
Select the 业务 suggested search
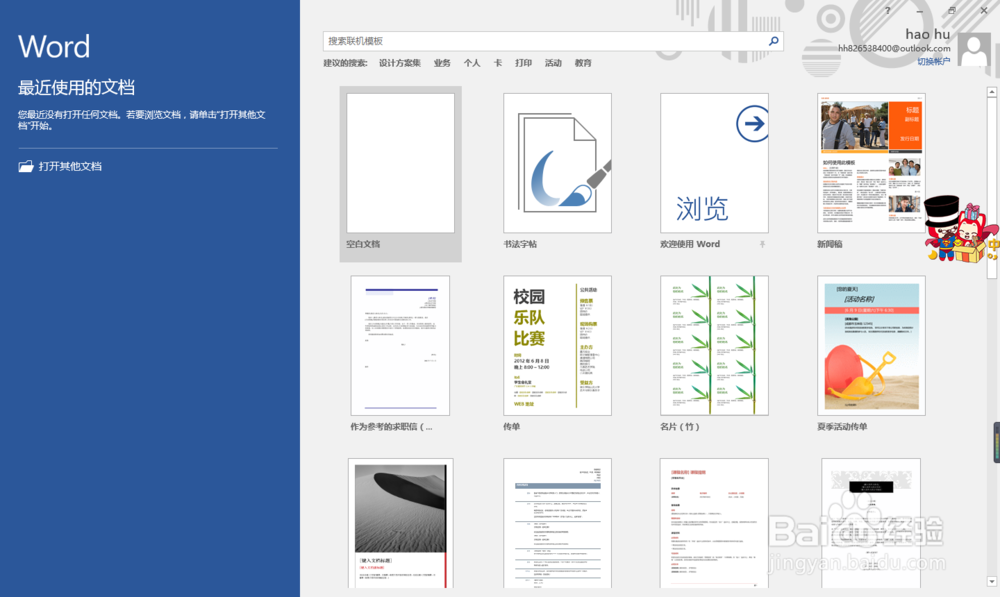coord(441,62)
